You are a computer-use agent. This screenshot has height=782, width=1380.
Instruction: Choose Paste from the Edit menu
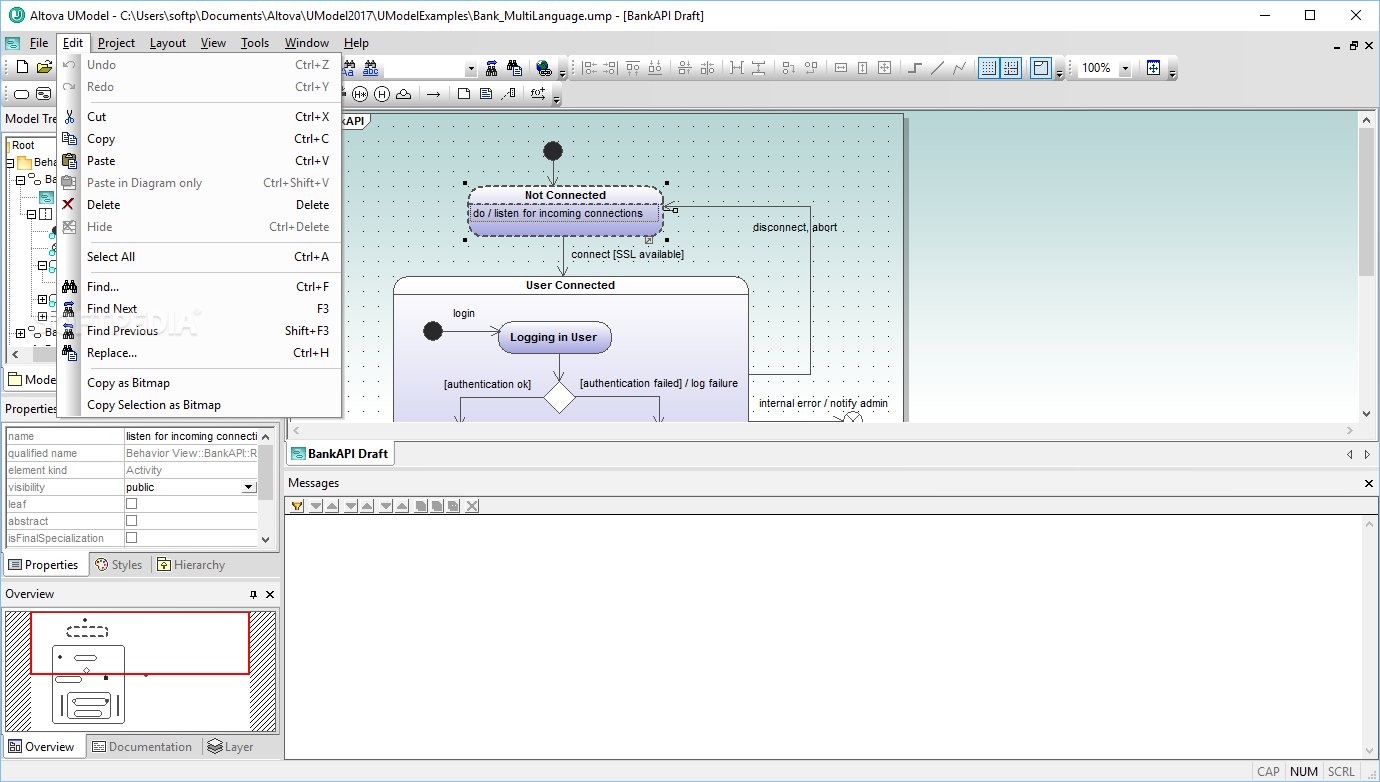(199, 161)
